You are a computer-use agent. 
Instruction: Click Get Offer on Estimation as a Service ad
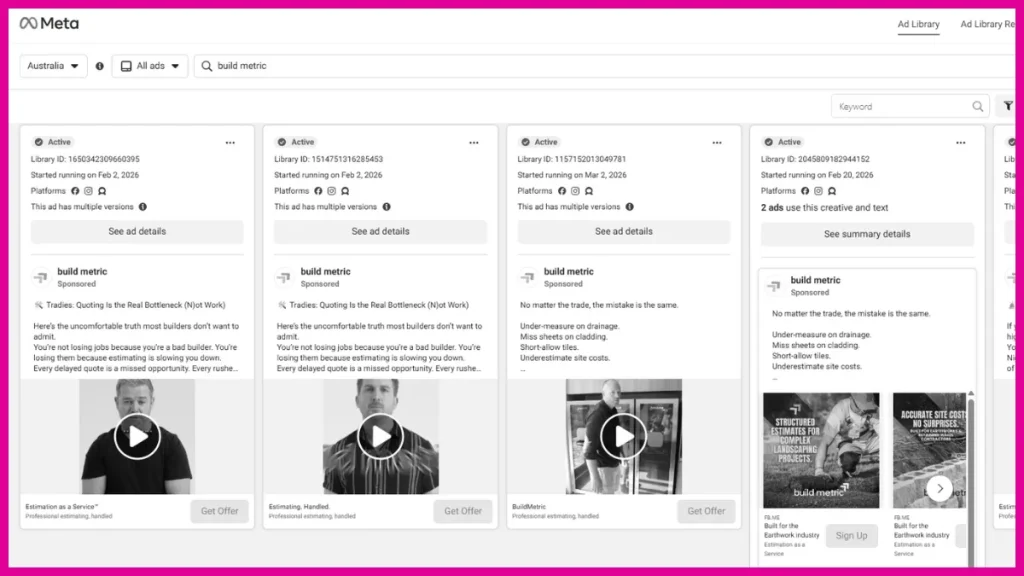(x=219, y=511)
